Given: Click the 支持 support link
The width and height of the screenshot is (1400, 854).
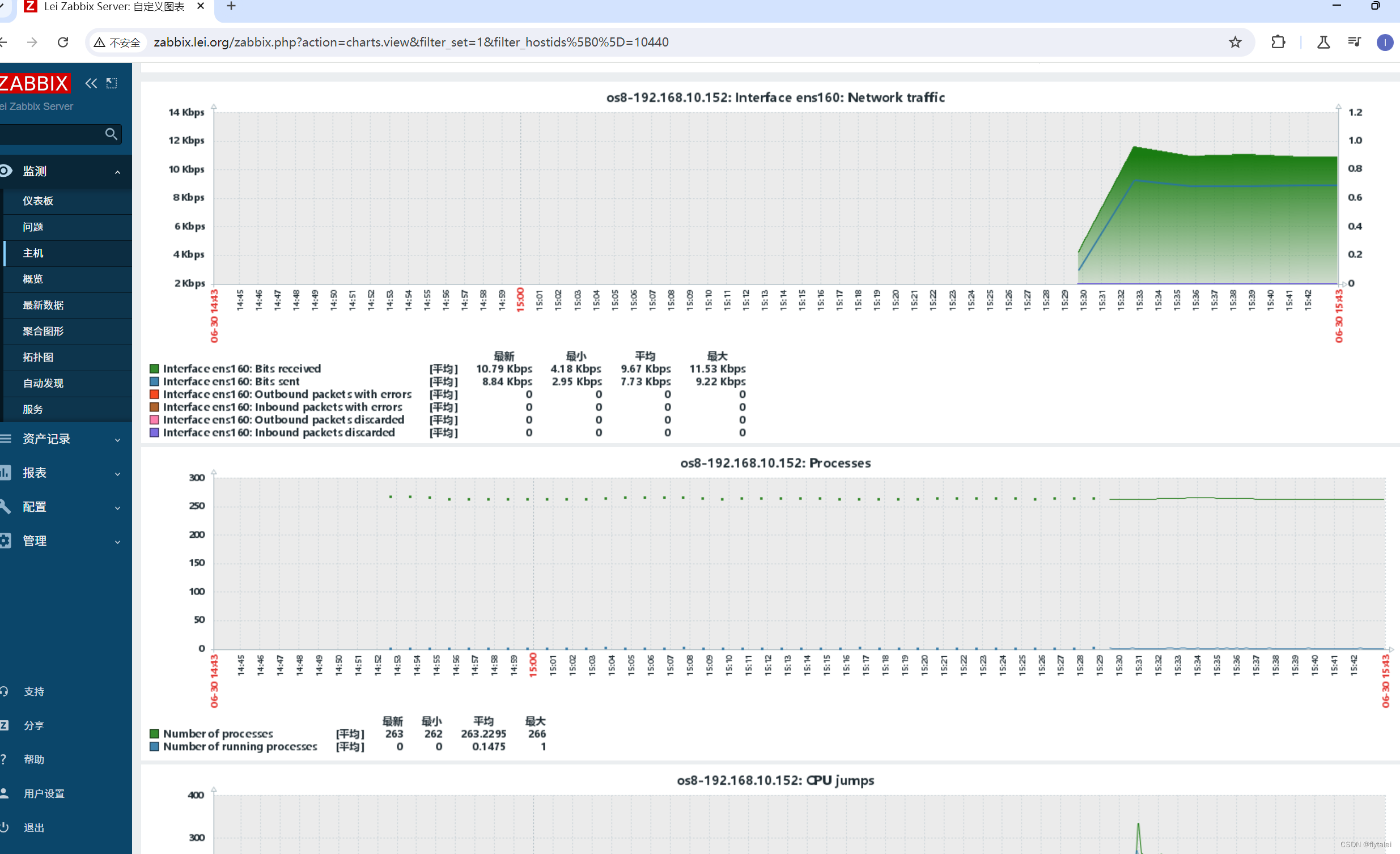Looking at the screenshot, I should tap(34, 691).
